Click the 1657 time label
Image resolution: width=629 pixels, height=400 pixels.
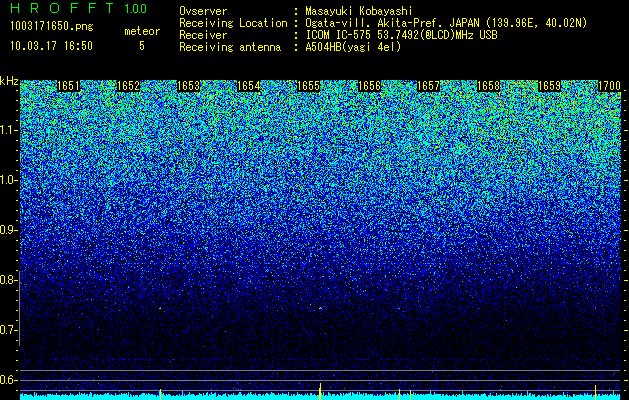[x=429, y=86]
